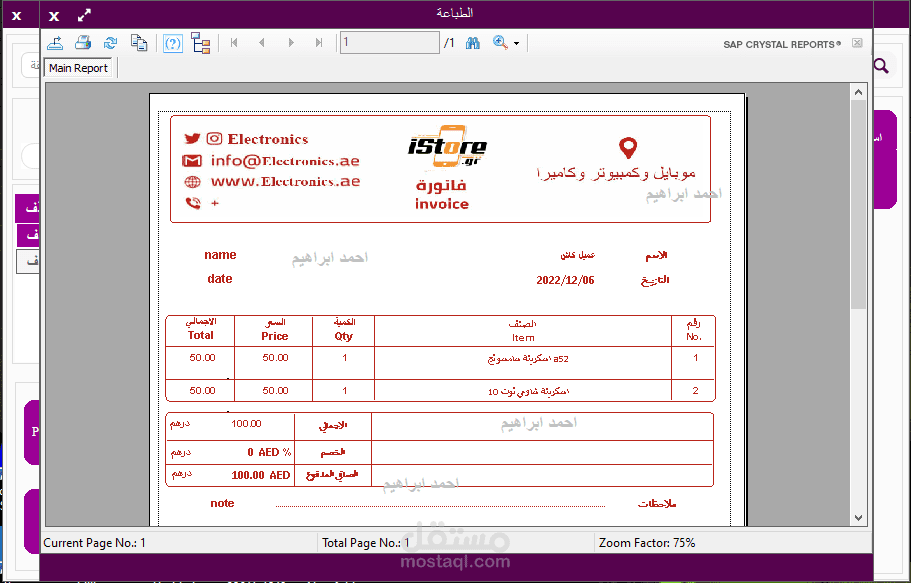Open the zoom level dropdown arrow
Viewport: 911px width, 583px height.
tap(517, 44)
